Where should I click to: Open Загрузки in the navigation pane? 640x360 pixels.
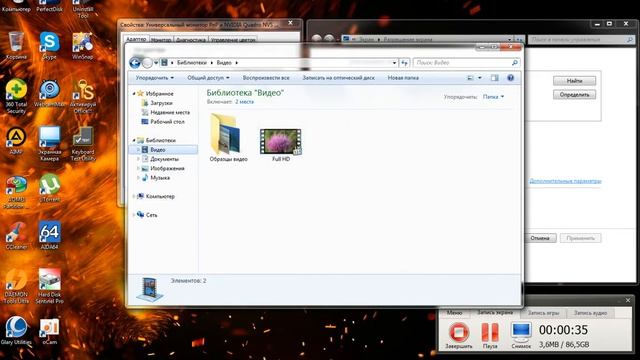(161, 103)
